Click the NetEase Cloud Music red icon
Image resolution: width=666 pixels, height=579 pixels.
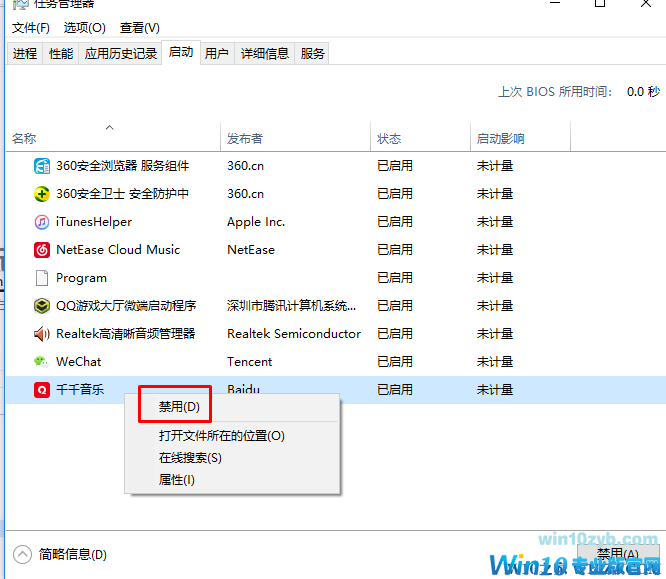42,250
